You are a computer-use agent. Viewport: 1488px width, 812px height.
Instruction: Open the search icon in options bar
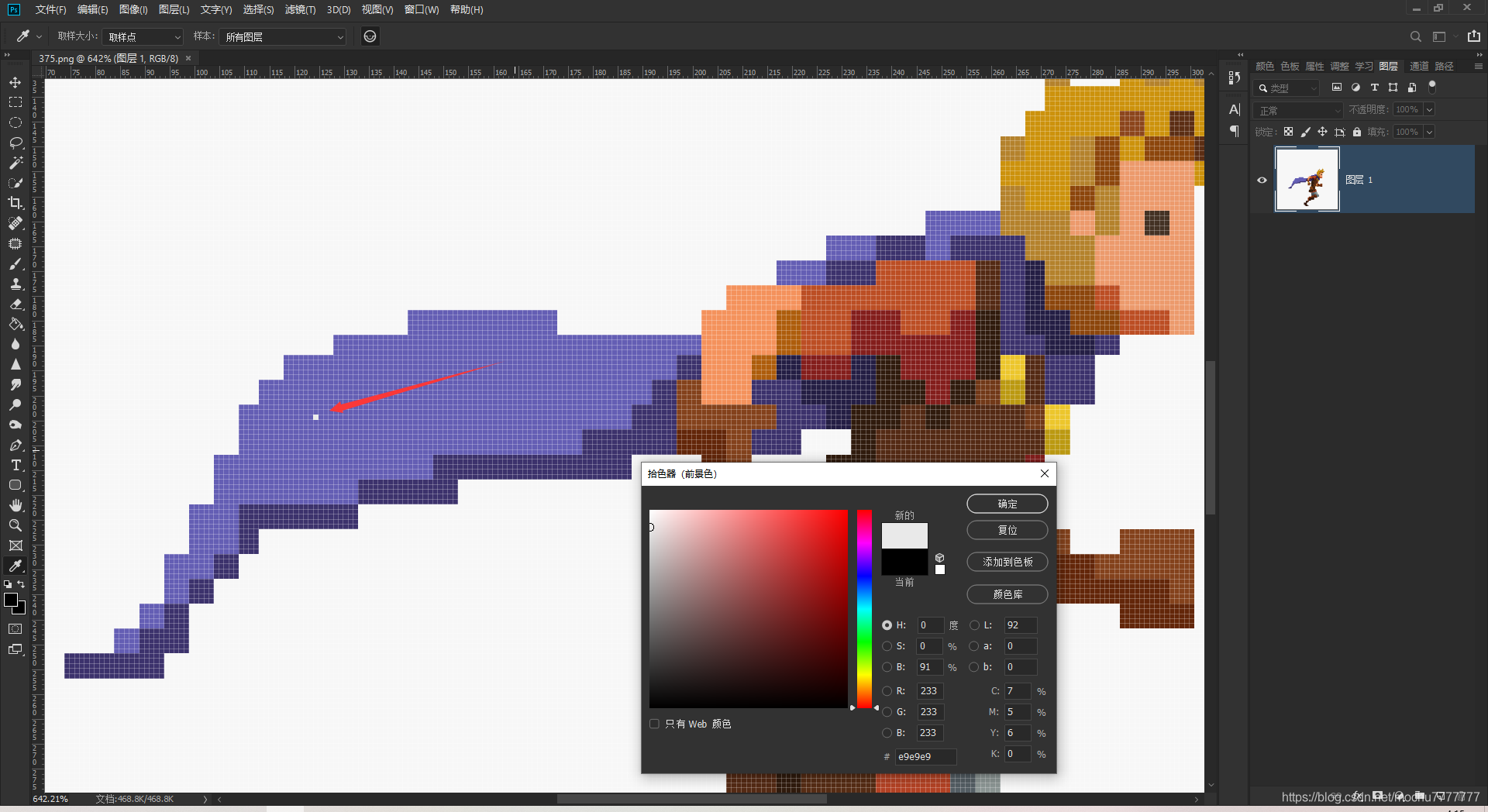pos(1415,36)
